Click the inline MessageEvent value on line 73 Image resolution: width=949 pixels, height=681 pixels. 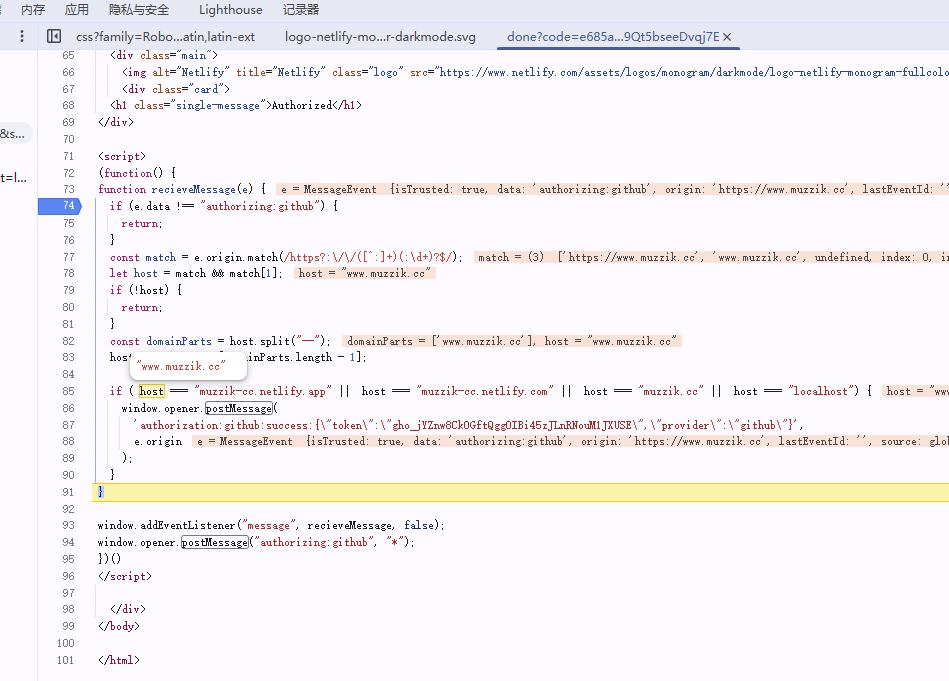point(612,189)
